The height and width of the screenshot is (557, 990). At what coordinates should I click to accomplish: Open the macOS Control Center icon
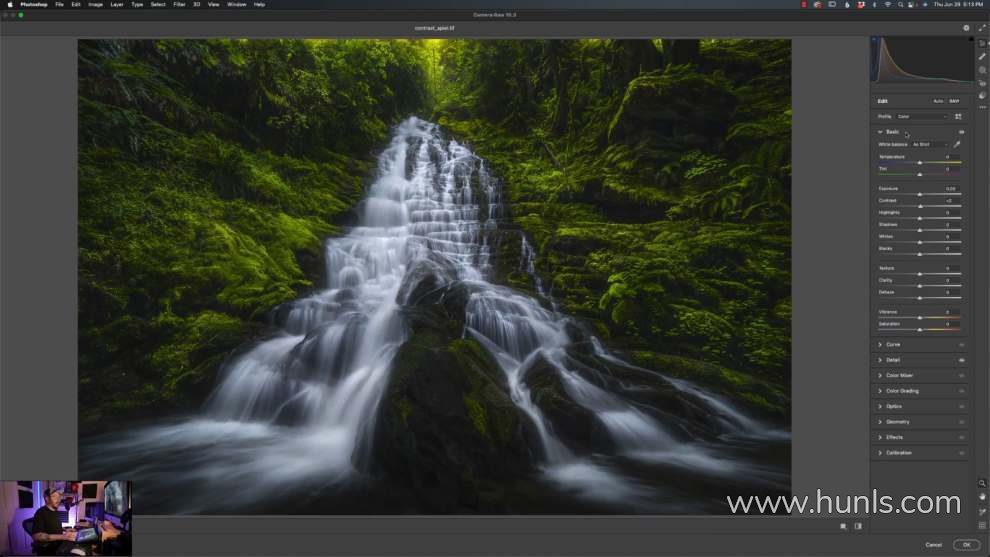coord(912,4)
